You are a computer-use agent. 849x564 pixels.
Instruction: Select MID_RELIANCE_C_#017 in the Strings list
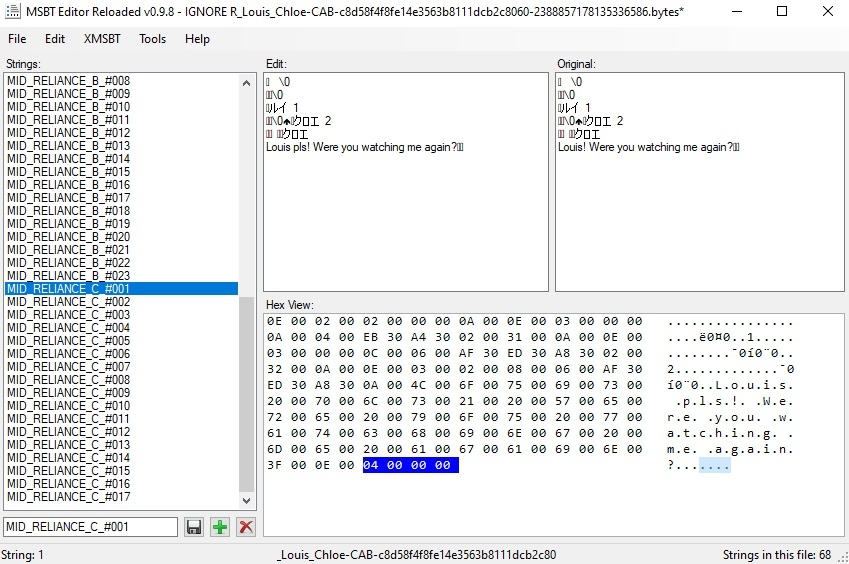(68, 497)
